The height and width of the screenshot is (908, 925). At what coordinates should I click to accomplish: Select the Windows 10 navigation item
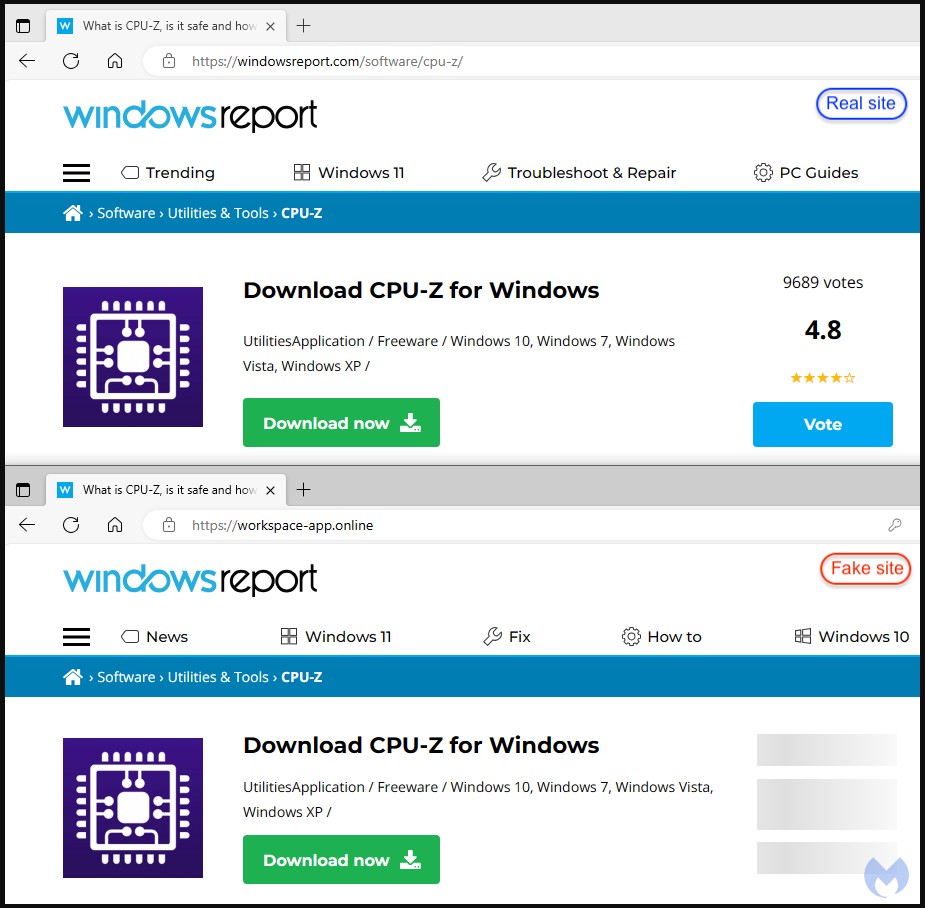pos(851,637)
